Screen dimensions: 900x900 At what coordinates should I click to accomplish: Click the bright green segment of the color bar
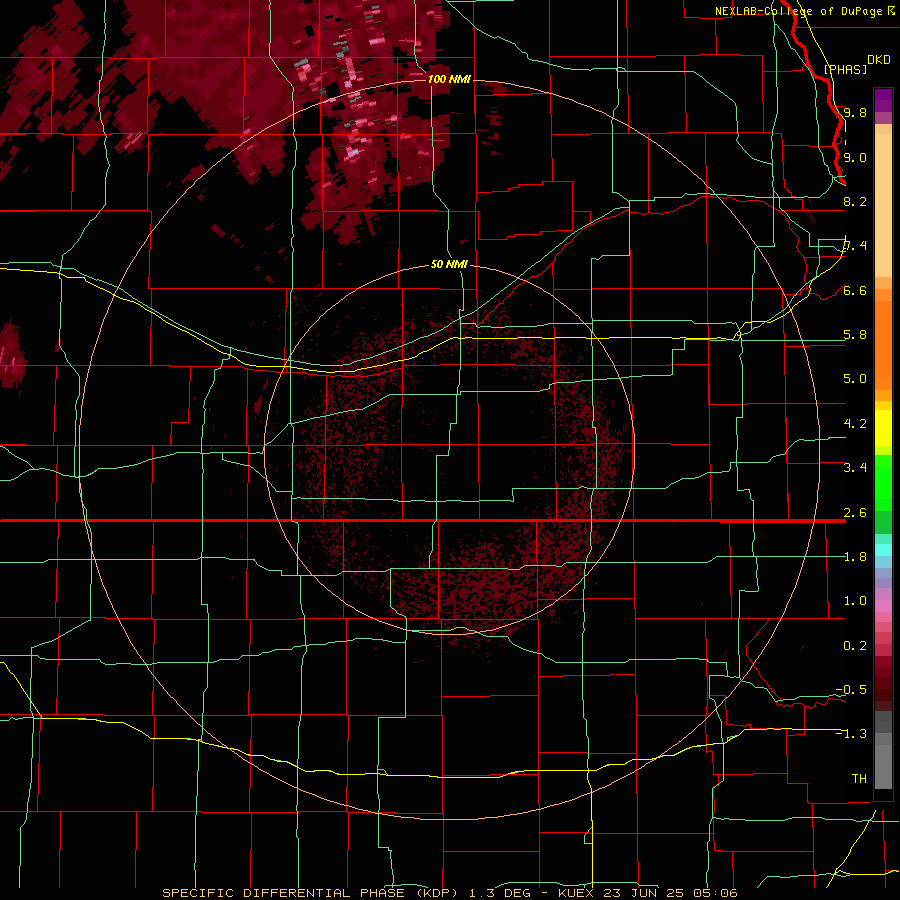pos(883,482)
